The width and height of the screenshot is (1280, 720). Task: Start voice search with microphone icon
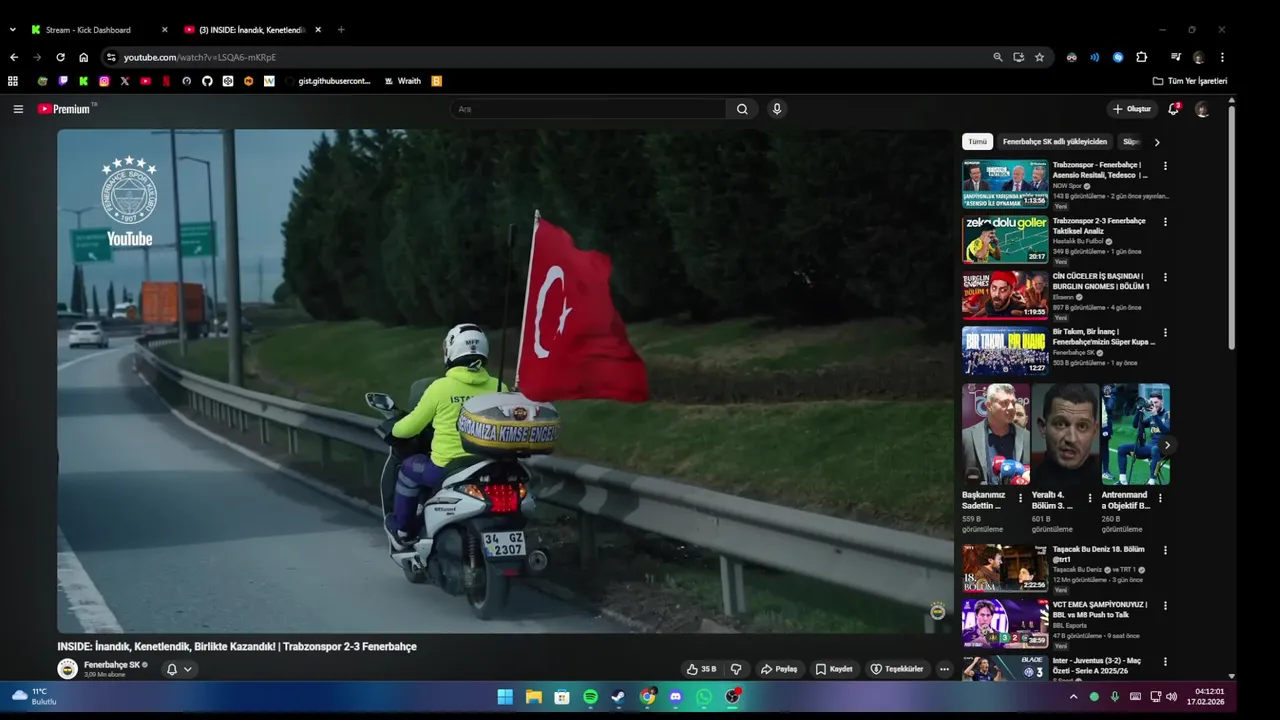(x=777, y=109)
